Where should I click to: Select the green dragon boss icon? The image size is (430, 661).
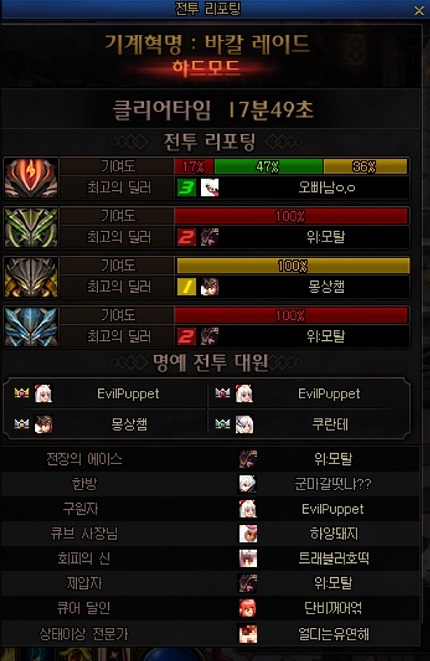[x=31, y=227]
